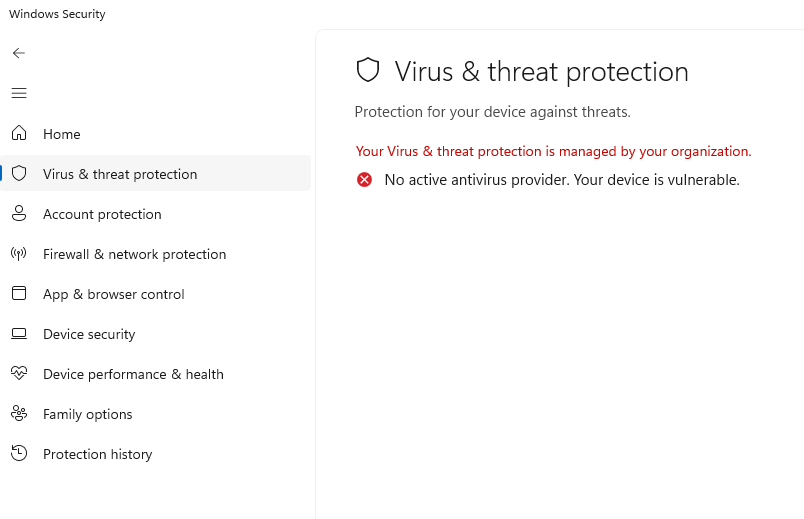The width and height of the screenshot is (804, 519).
Task: Click the Account protection person icon
Action: pos(19,214)
